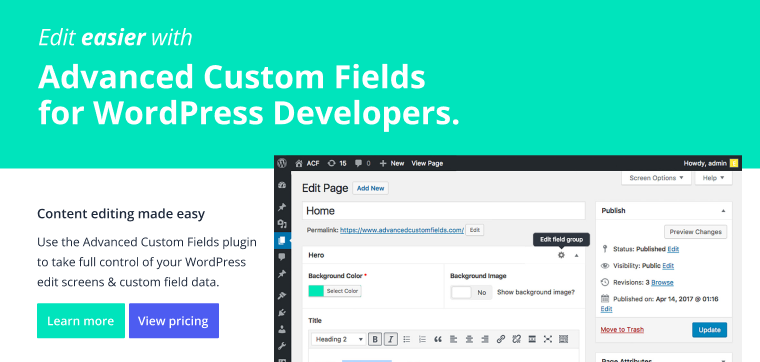Click the ACF site name
Image resolution: width=760 pixels, height=362 pixels.
pos(313,163)
